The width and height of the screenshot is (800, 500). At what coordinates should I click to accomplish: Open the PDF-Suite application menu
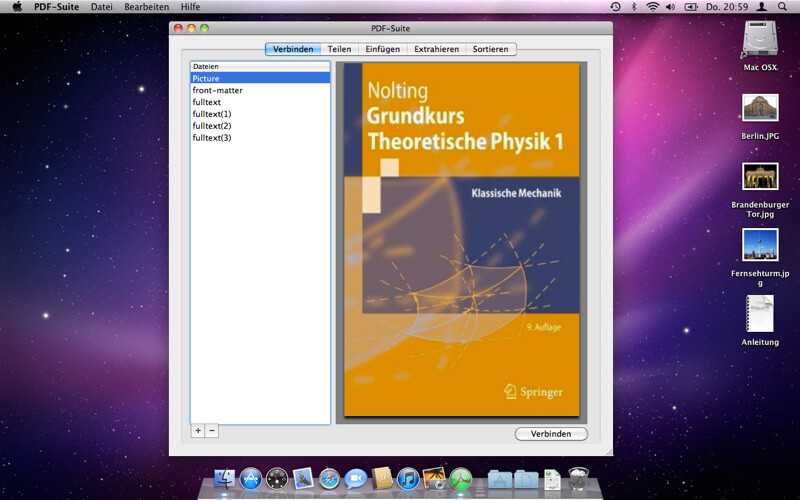[57, 7]
